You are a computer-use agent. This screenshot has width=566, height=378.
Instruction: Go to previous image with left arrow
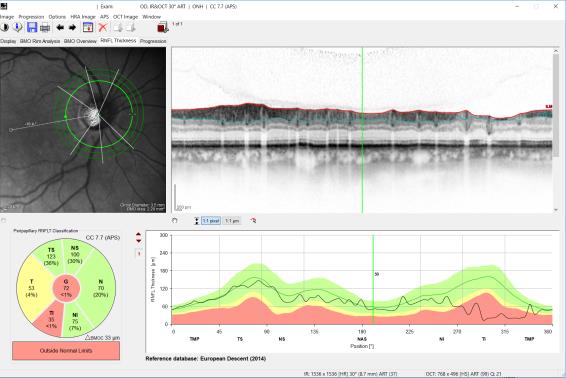[x=60, y=27]
